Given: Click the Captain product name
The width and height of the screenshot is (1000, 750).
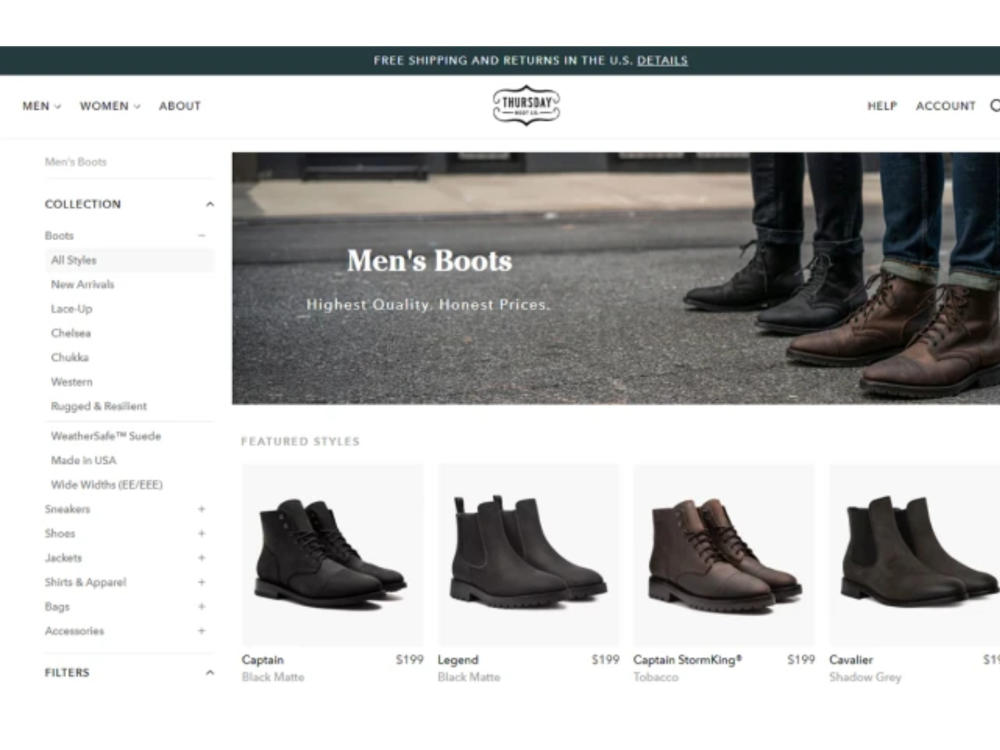Looking at the screenshot, I should (x=263, y=660).
